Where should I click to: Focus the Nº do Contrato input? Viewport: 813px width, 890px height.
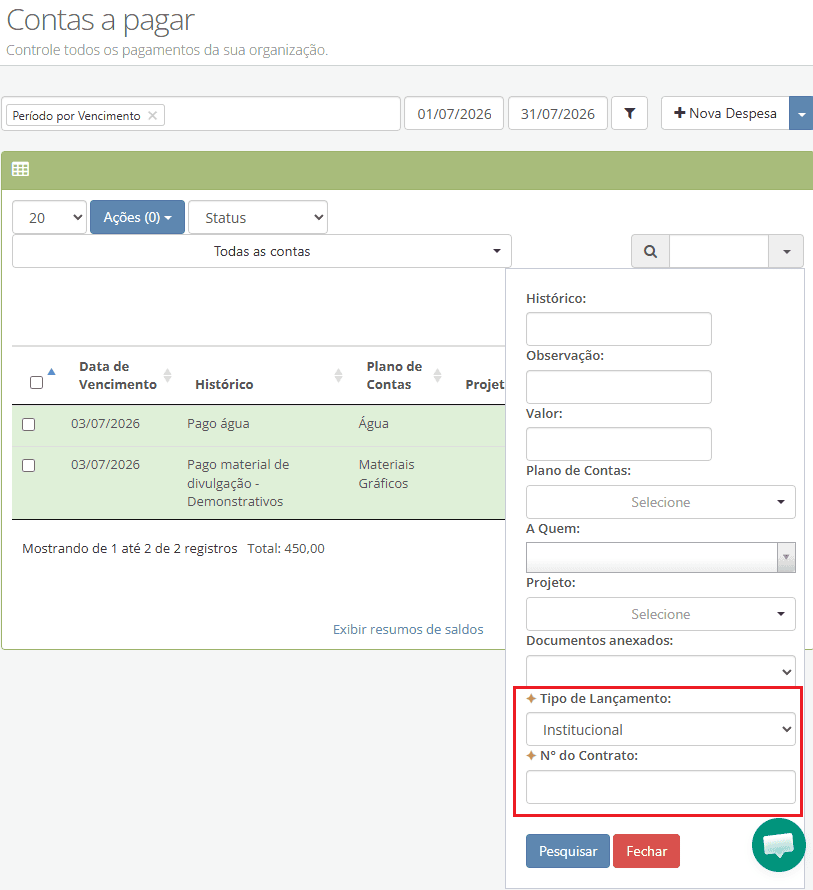click(661, 787)
